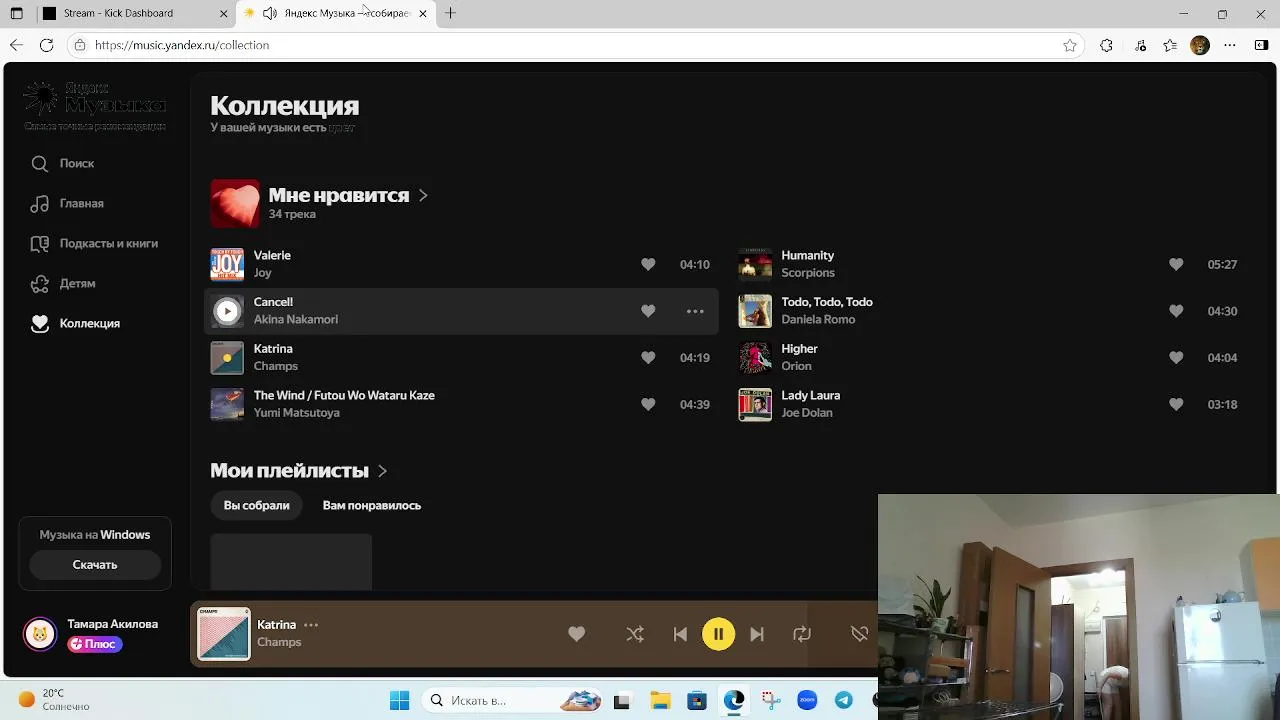Add page to favorites star

click(x=1070, y=45)
